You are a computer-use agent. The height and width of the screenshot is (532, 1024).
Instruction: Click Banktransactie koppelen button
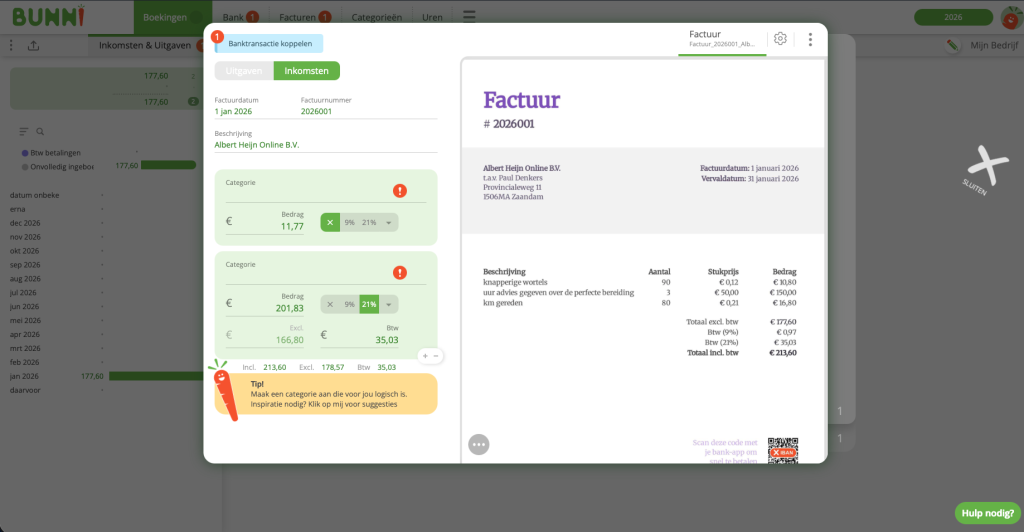tap(269, 44)
